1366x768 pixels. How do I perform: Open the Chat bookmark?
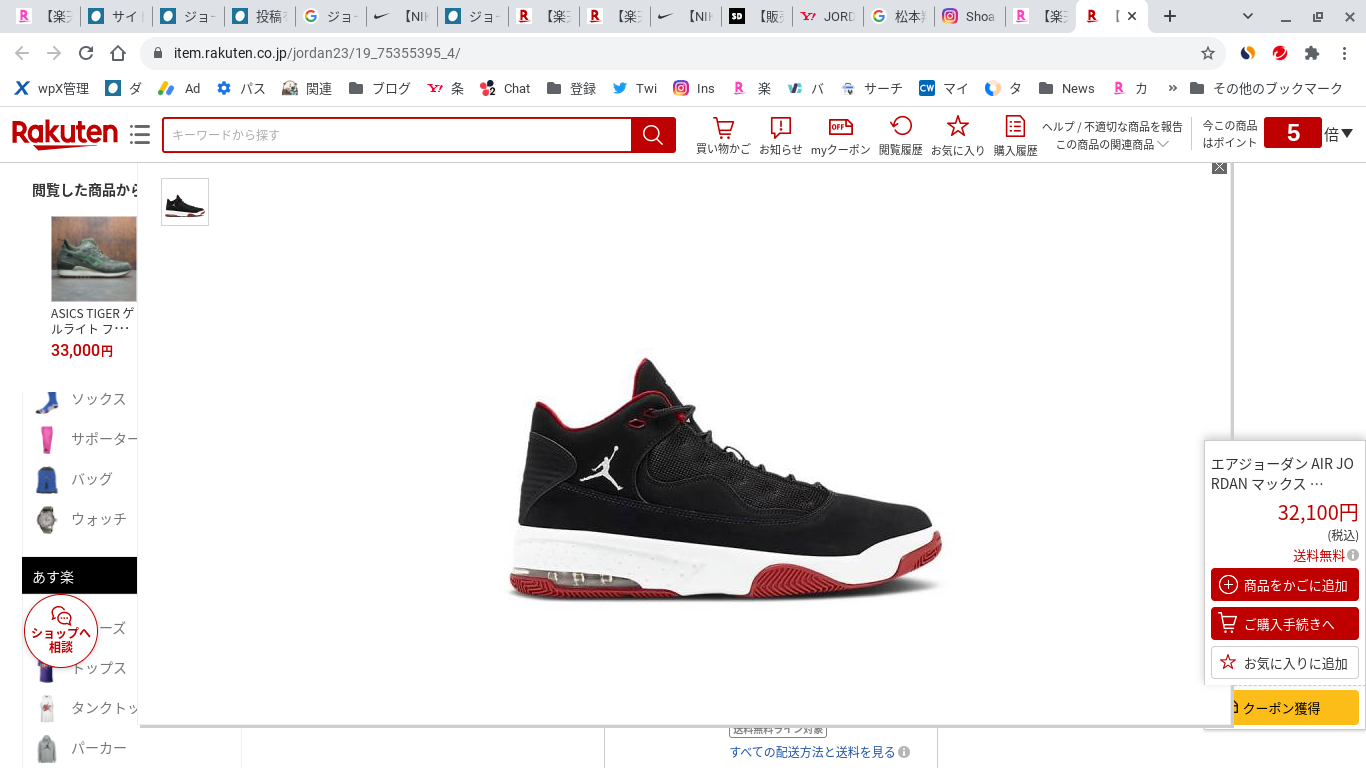point(505,88)
